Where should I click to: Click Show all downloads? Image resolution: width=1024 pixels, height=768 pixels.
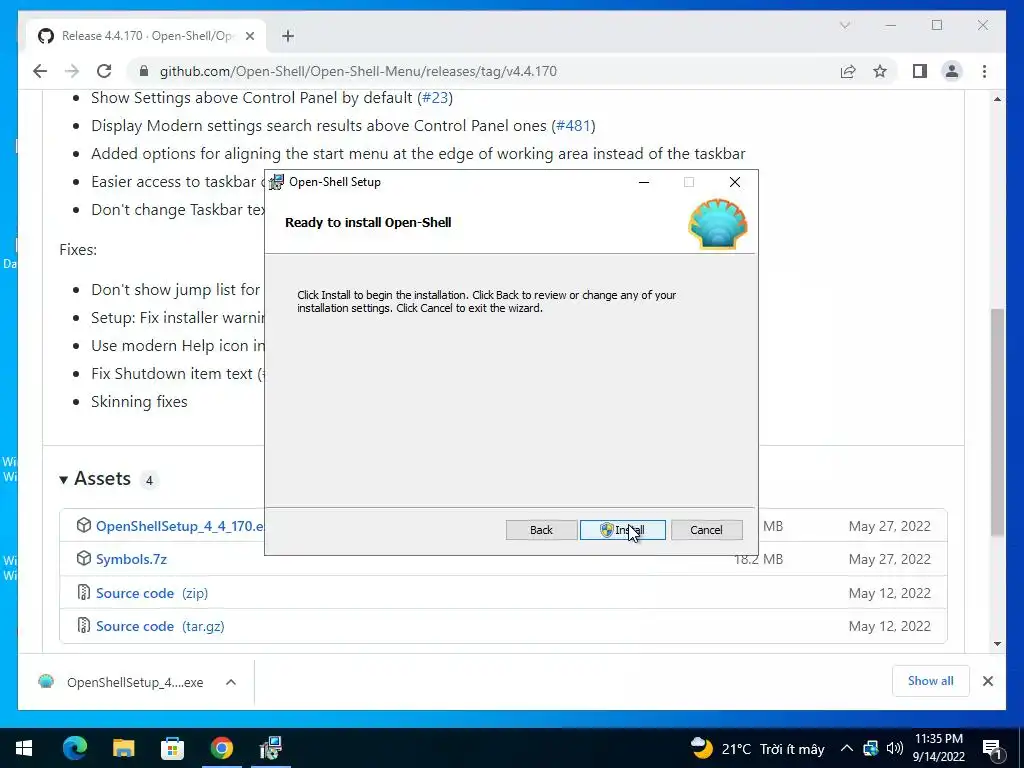(x=930, y=681)
